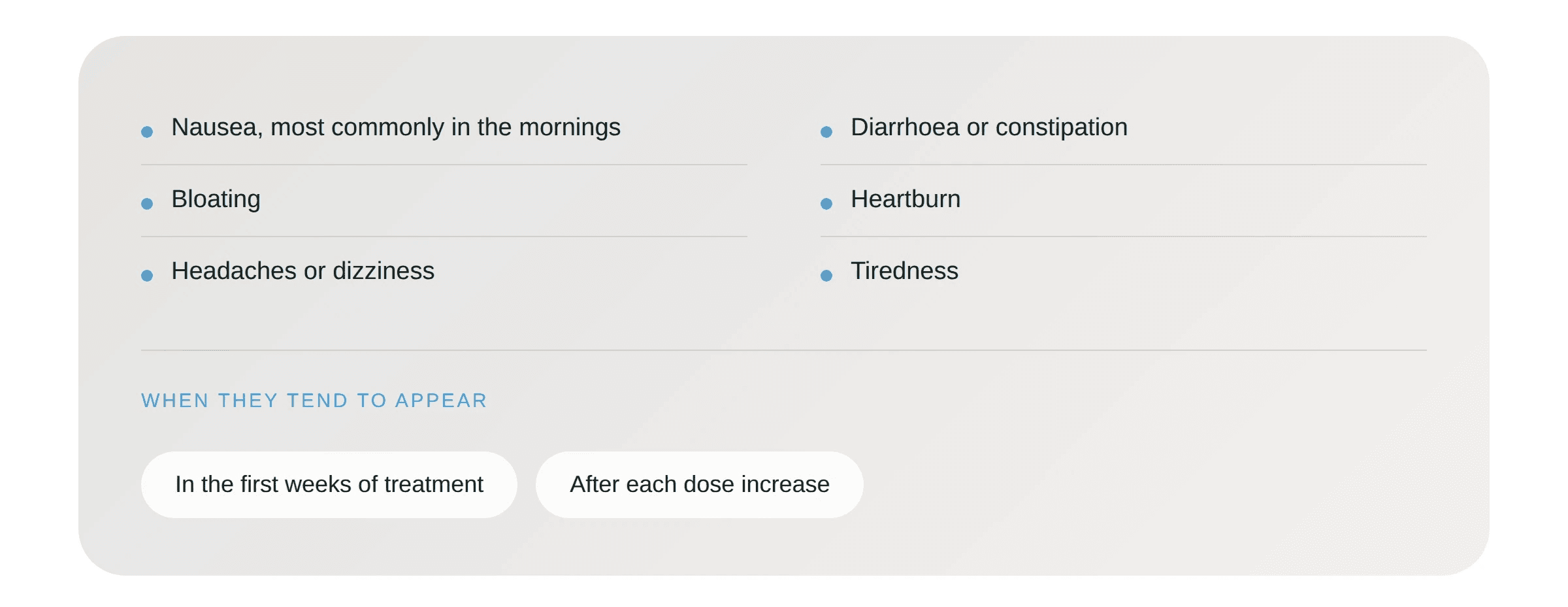Screen dimensions: 1568x607
Task: Click the divider line under Nausea item
Action: (444, 165)
